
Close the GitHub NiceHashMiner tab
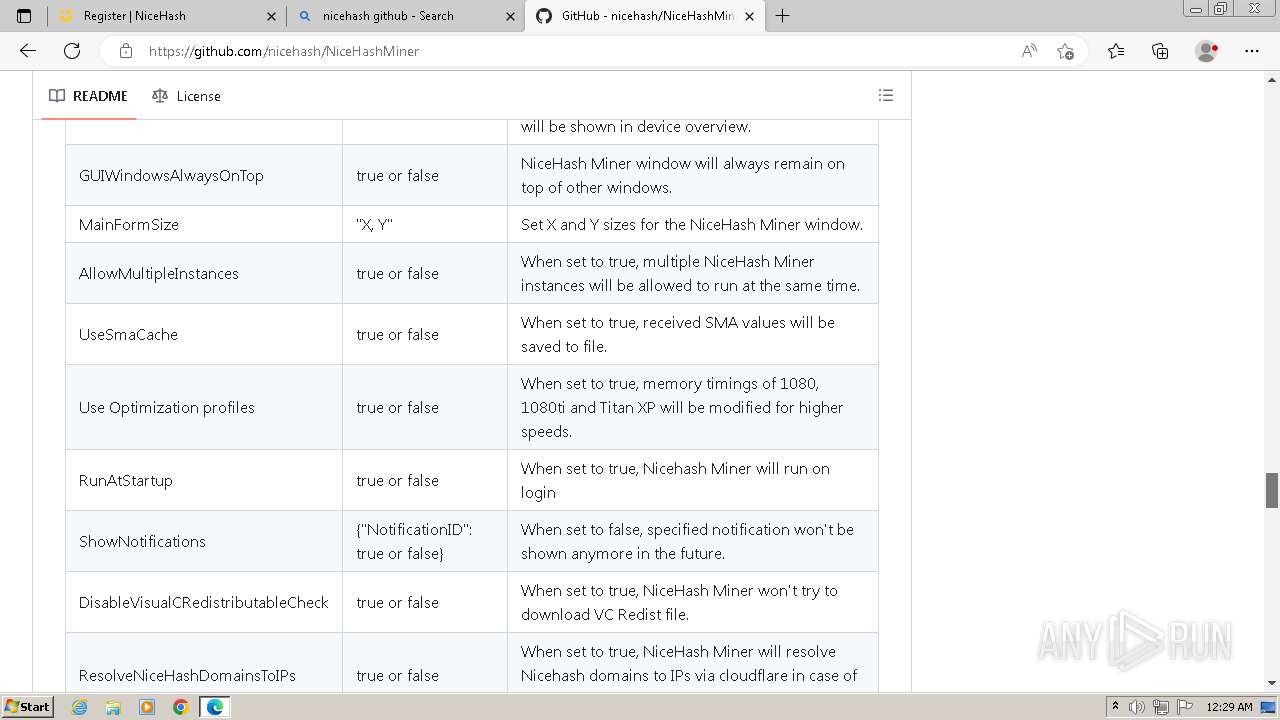(749, 16)
